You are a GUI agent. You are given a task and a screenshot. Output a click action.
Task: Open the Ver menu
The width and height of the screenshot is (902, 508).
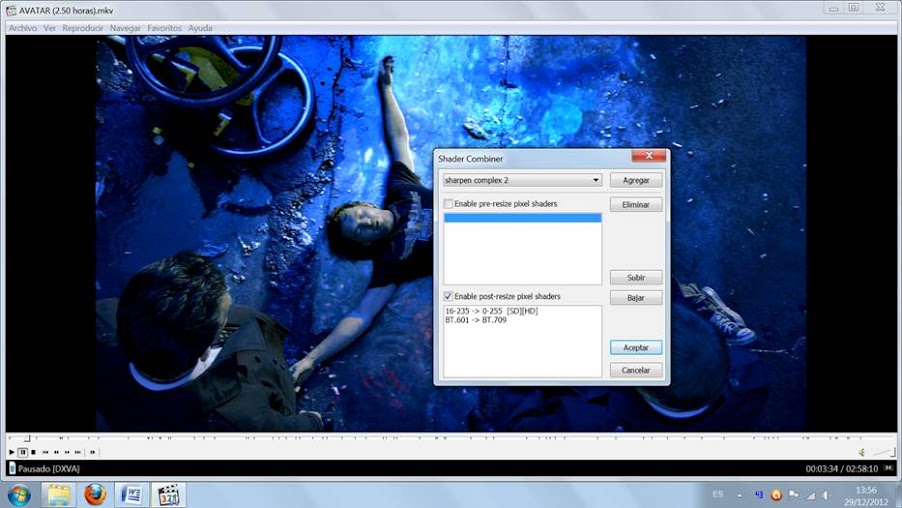49,28
